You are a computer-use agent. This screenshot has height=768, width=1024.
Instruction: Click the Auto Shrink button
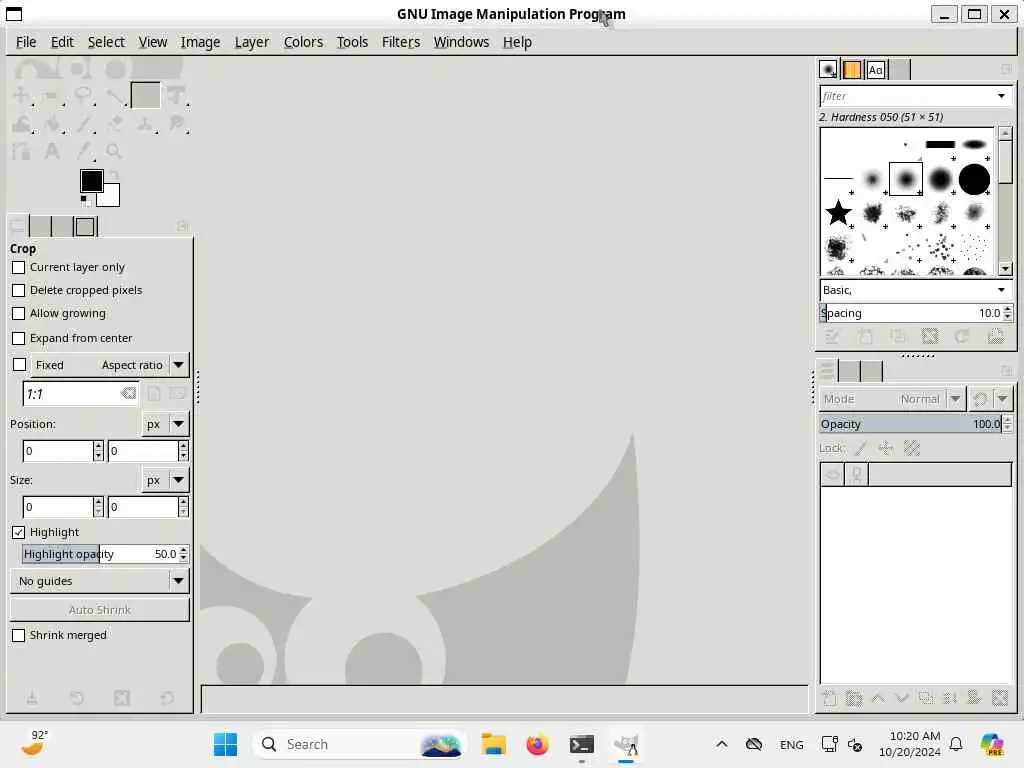coord(100,610)
